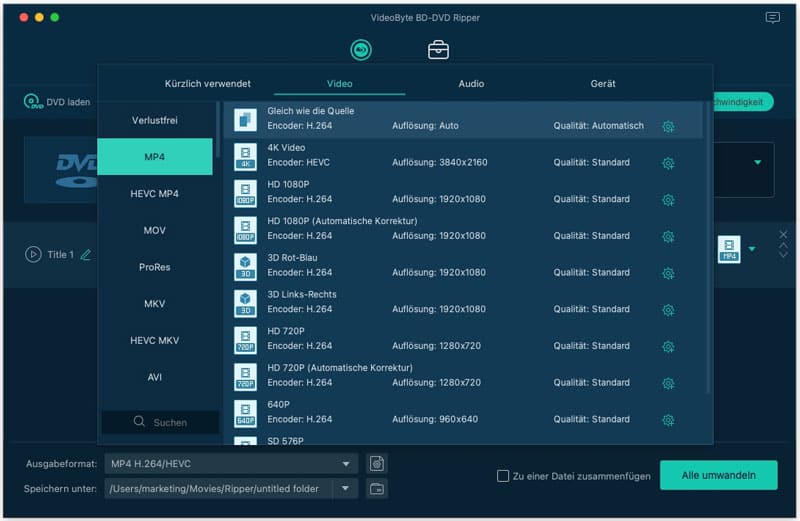Click the Suchen search field
Viewport: 800px width, 521px height.
point(160,422)
